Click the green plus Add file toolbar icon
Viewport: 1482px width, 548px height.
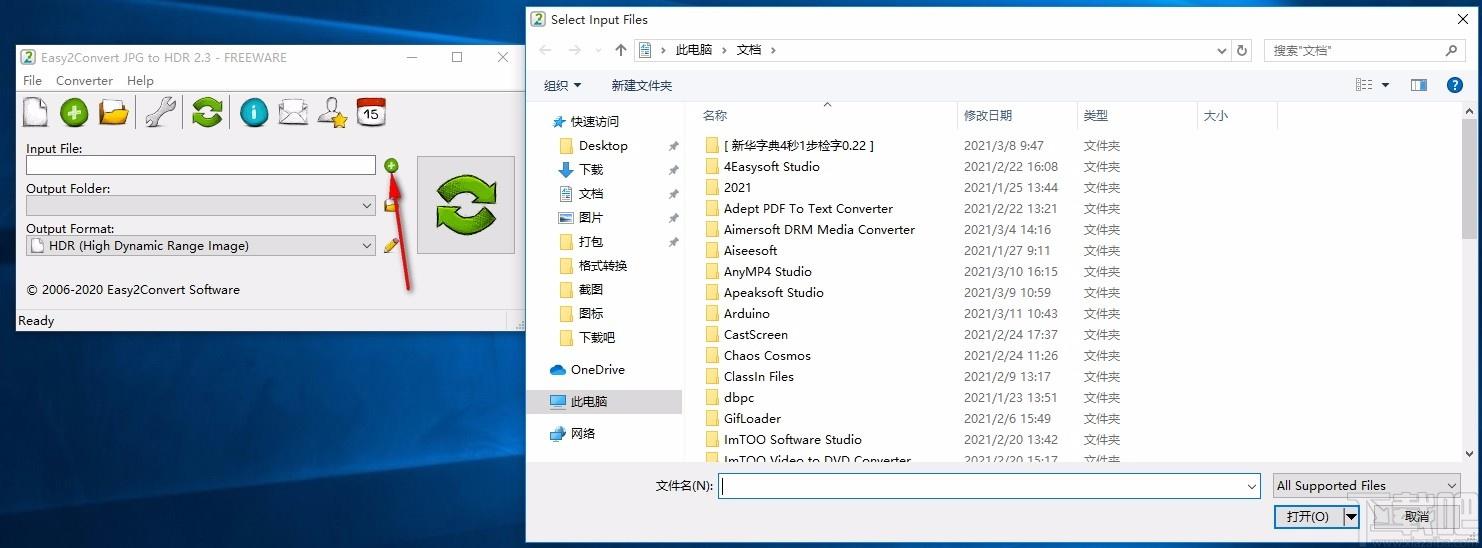pyautogui.click(x=74, y=112)
